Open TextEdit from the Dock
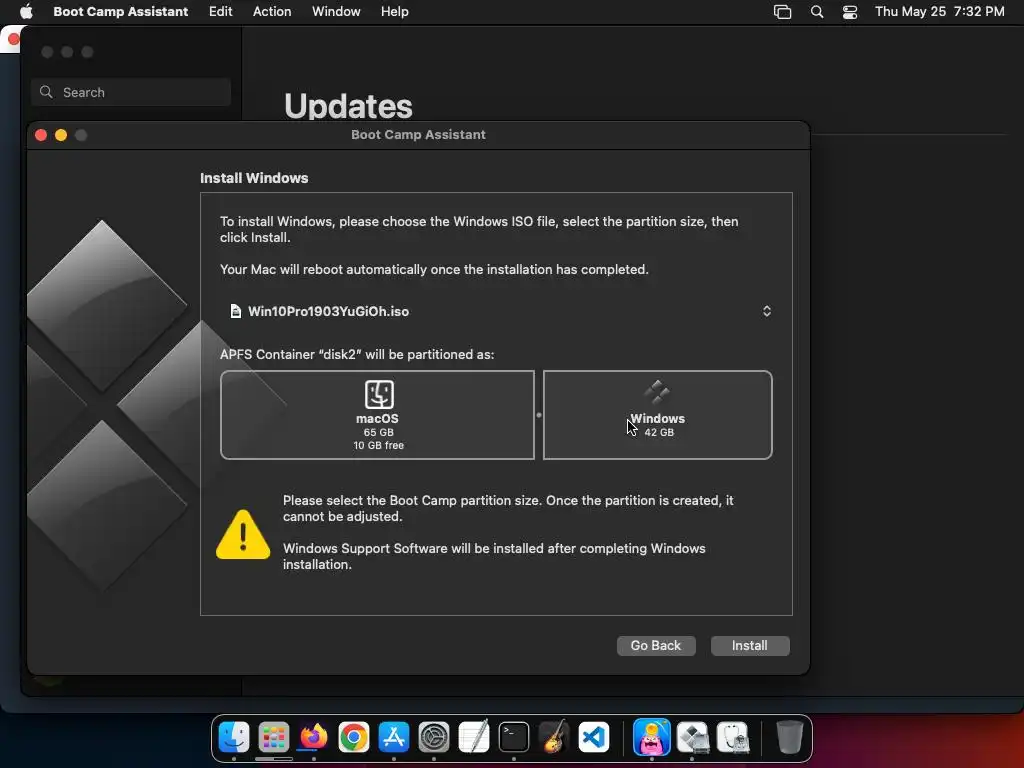This screenshot has width=1024, height=768. point(474,737)
